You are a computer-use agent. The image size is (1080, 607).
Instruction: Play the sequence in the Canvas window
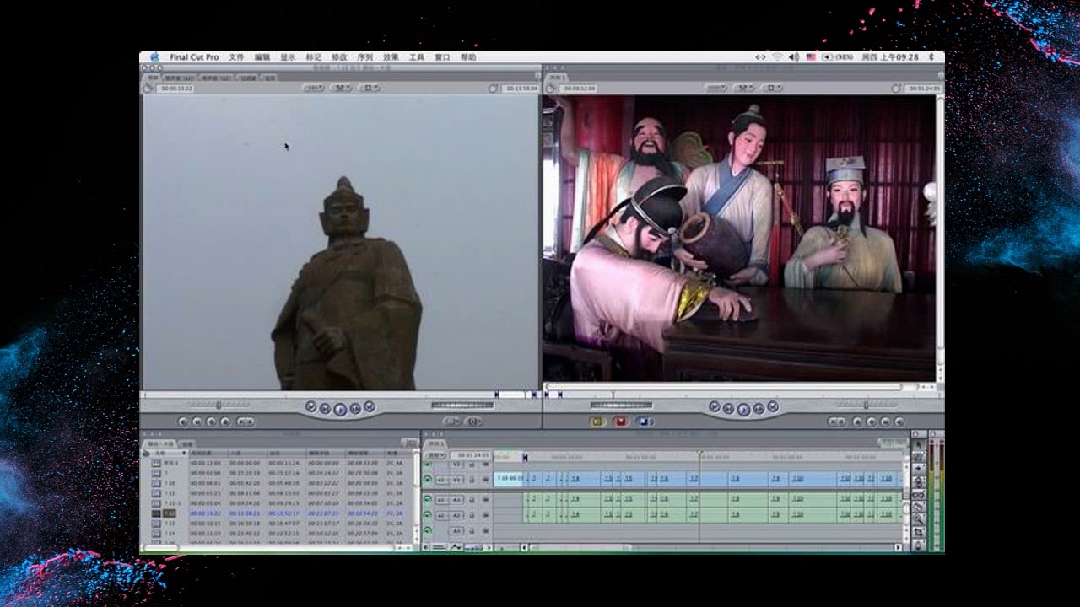743,409
